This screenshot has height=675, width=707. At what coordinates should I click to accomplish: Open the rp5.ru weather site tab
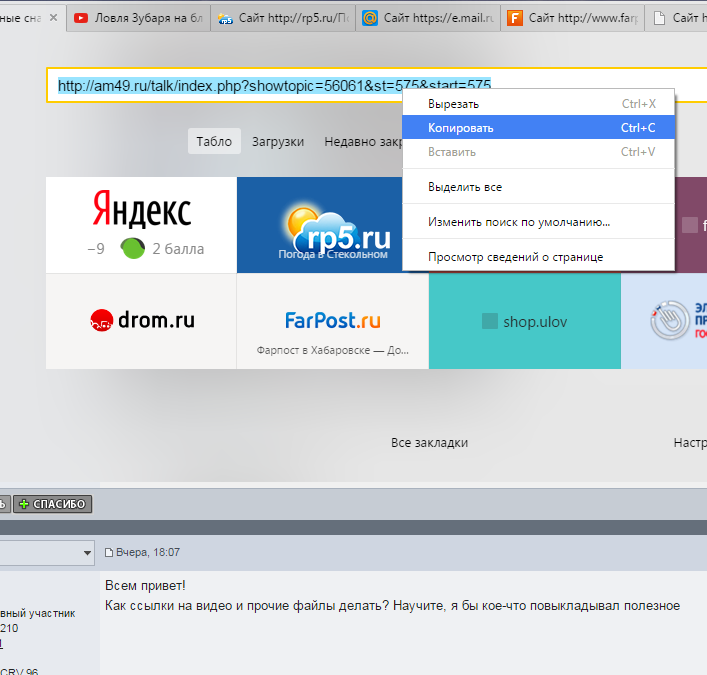[x=283, y=17]
